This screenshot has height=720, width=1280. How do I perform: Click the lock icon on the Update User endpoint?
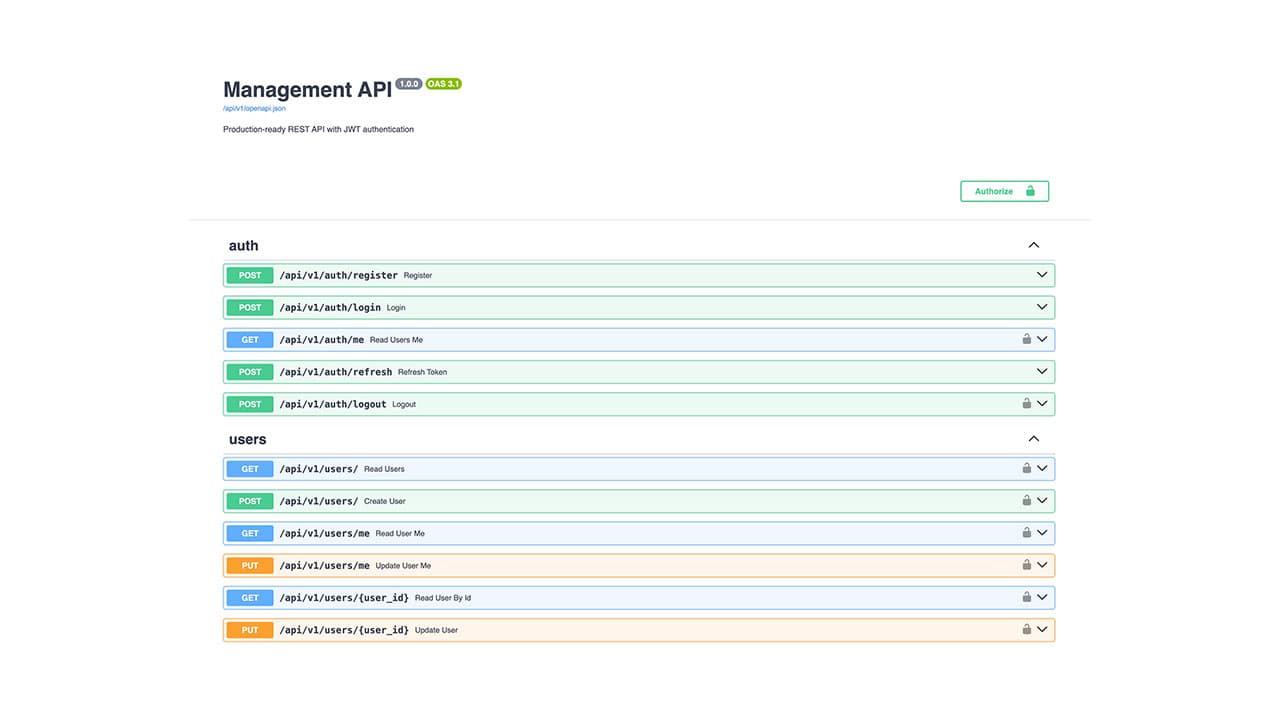[1026, 629]
